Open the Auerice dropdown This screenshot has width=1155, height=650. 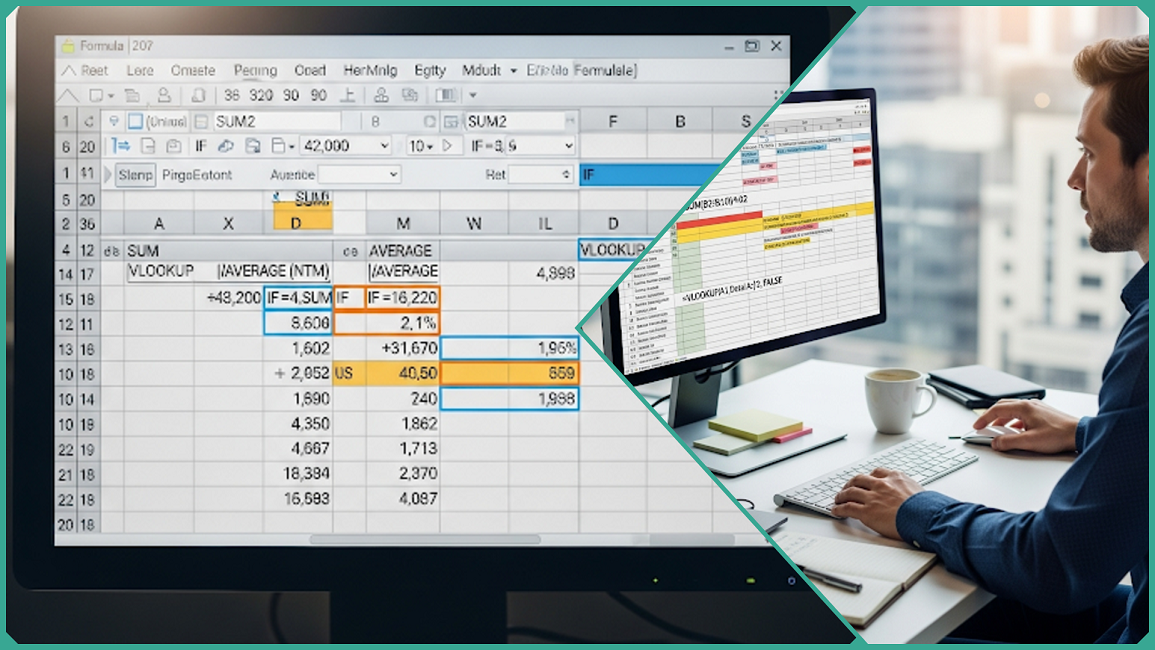[x=359, y=175]
